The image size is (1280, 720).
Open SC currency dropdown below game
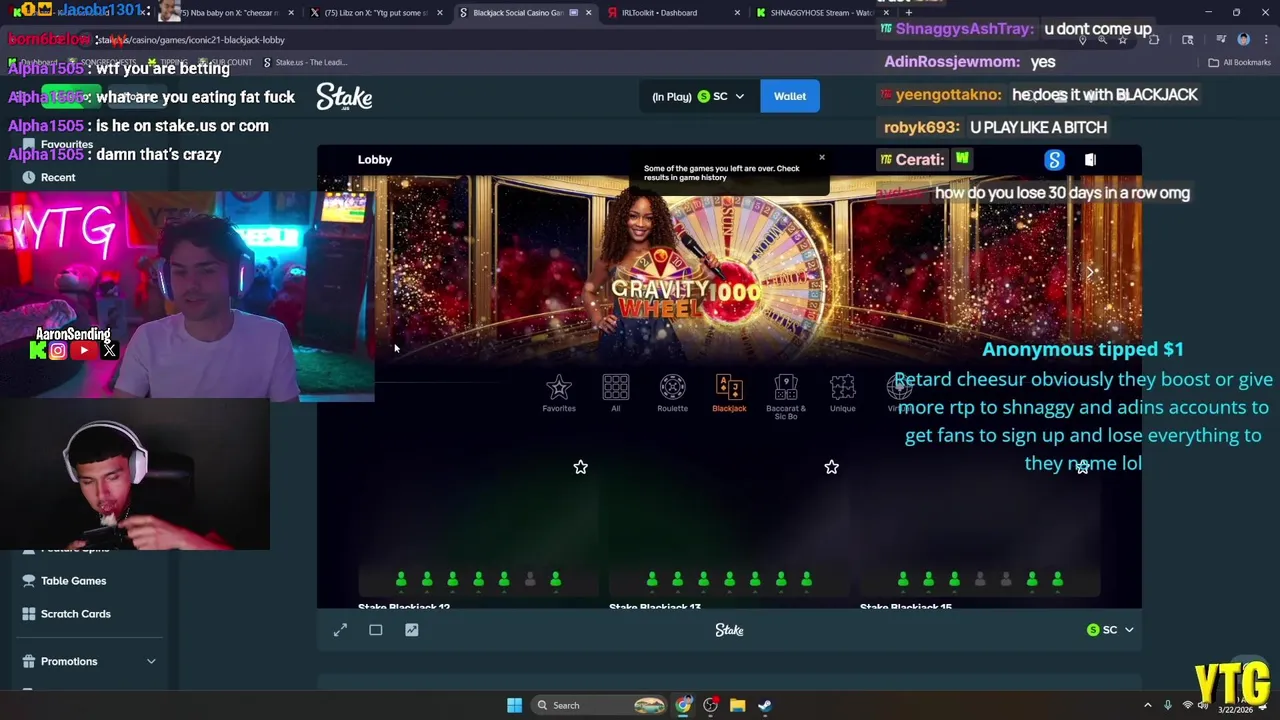(1110, 630)
